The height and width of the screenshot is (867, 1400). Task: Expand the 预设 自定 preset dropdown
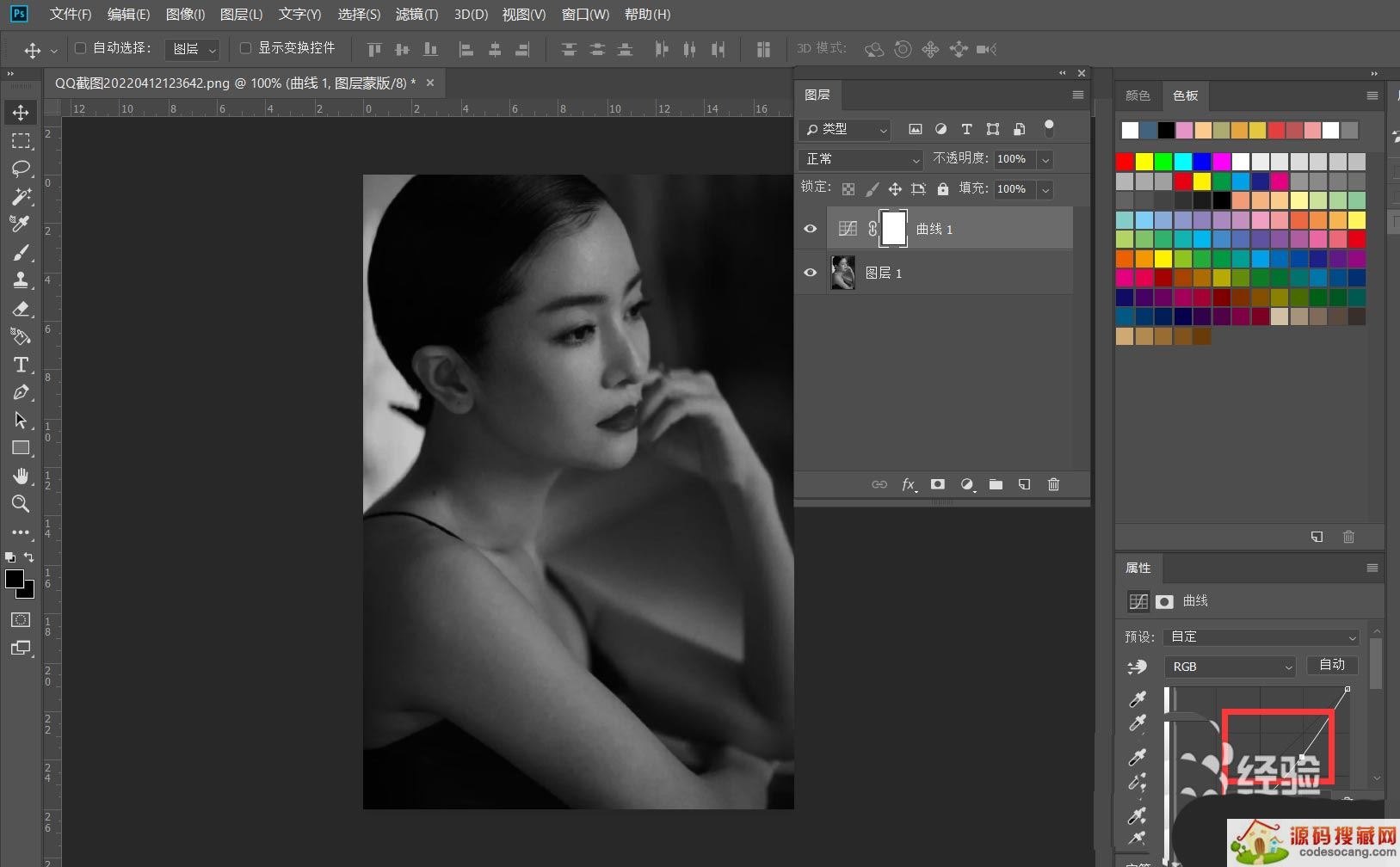click(1261, 637)
